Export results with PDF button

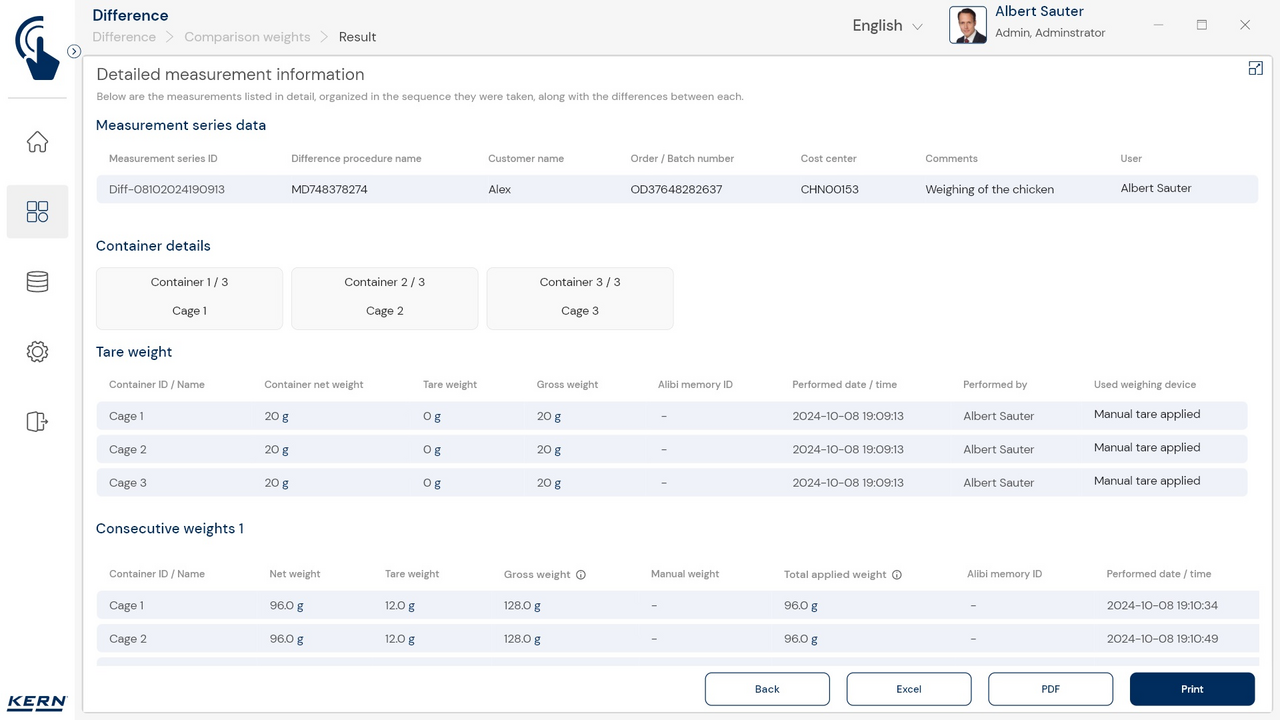click(1050, 689)
